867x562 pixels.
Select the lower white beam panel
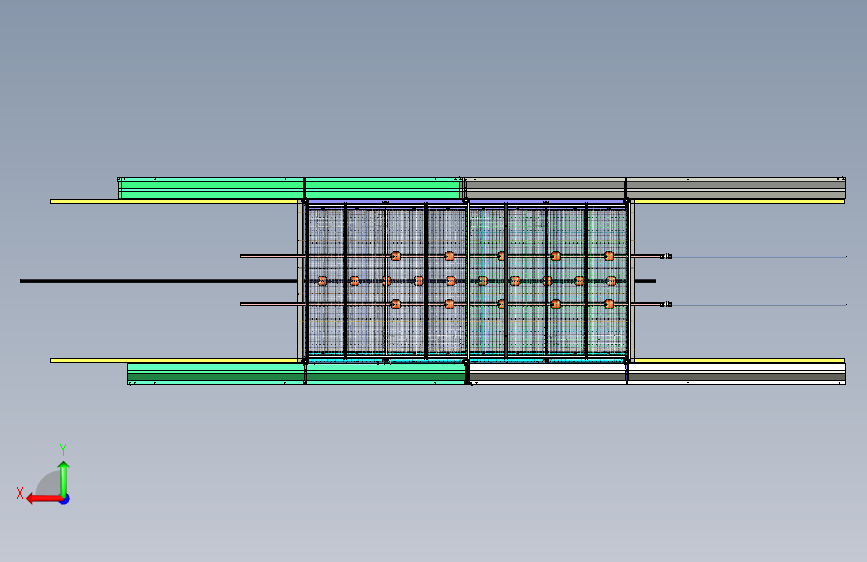coord(657,374)
